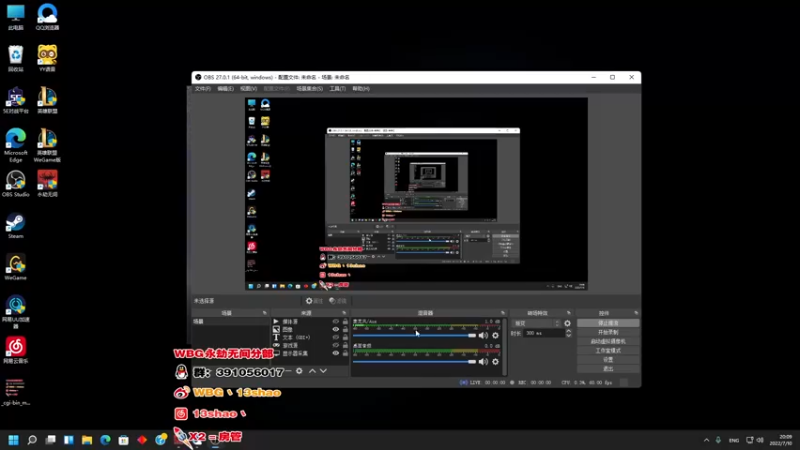Open WeGame desktop shortcut
The width and height of the screenshot is (800, 450).
(x=15, y=268)
